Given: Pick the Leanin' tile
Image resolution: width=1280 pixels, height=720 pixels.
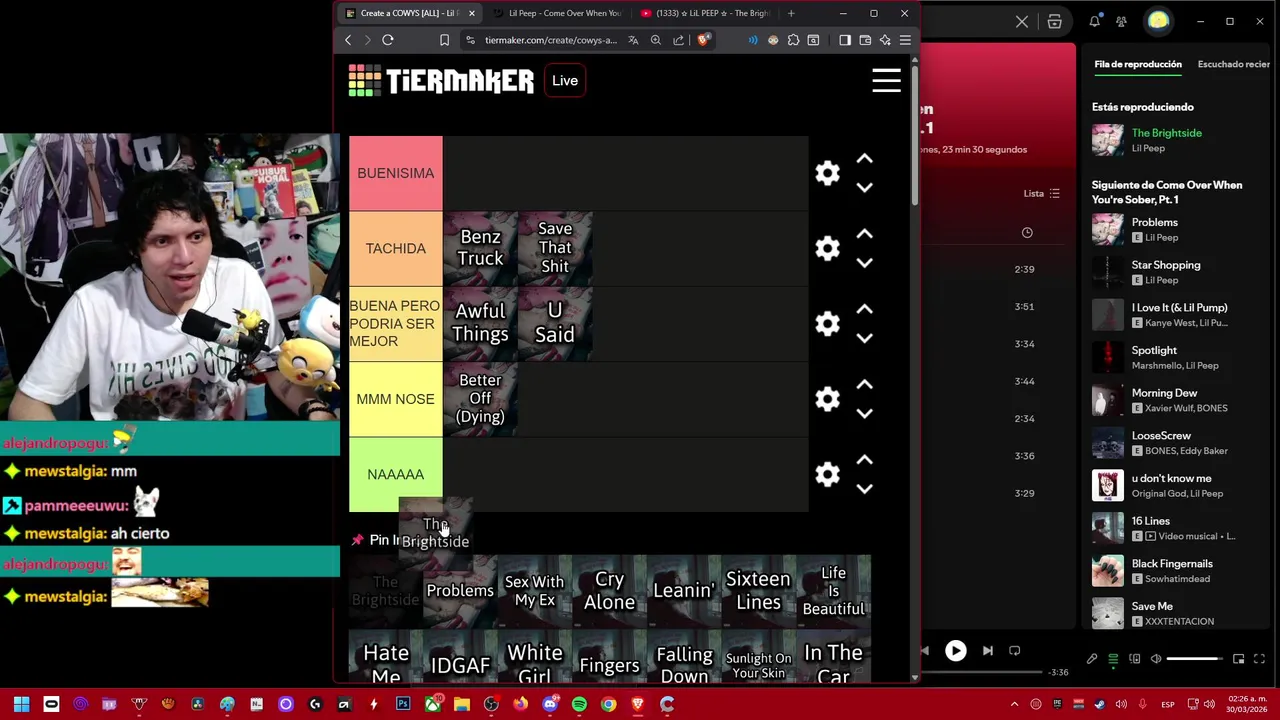Looking at the screenshot, I should click(x=684, y=591).
